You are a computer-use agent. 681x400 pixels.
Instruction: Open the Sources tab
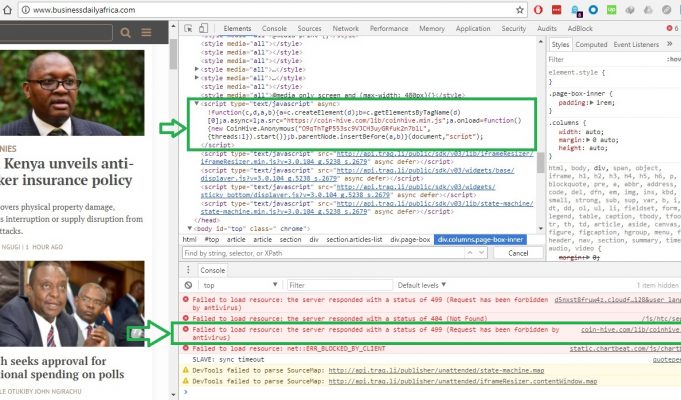309,28
